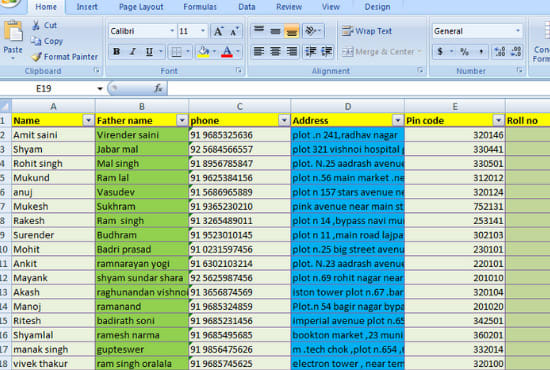This screenshot has height=370, width=550.
Task: Align text left
Action: click(259, 52)
